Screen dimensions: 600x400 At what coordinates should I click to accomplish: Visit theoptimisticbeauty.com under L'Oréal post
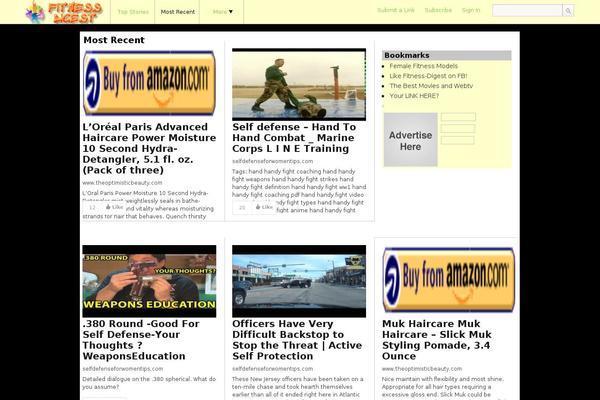pos(122,183)
